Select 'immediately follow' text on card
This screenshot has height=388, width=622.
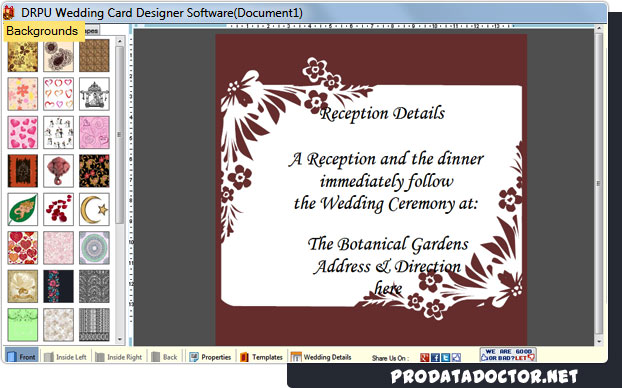point(386,181)
